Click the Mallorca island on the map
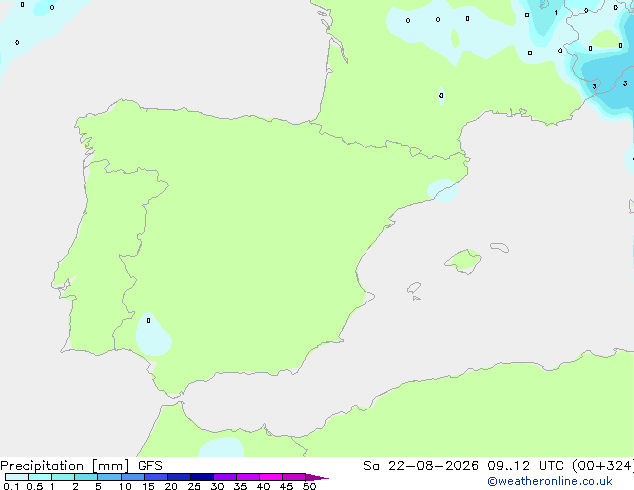The image size is (634, 490). (464, 261)
